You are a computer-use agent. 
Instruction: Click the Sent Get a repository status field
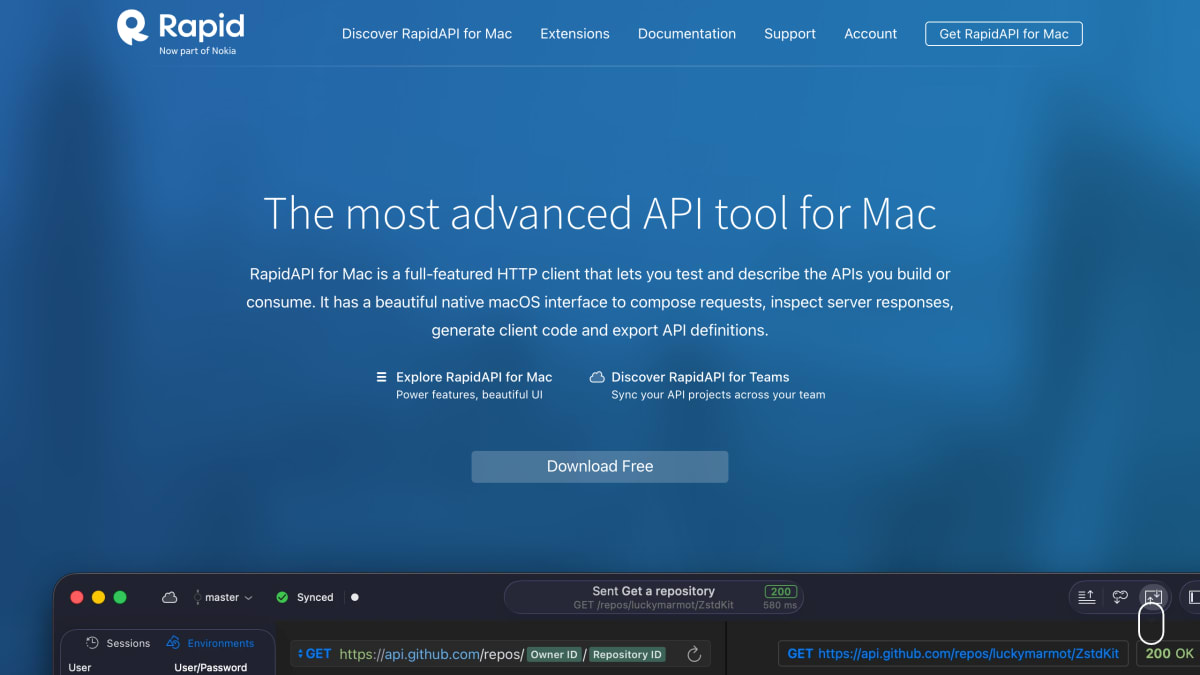pos(654,597)
